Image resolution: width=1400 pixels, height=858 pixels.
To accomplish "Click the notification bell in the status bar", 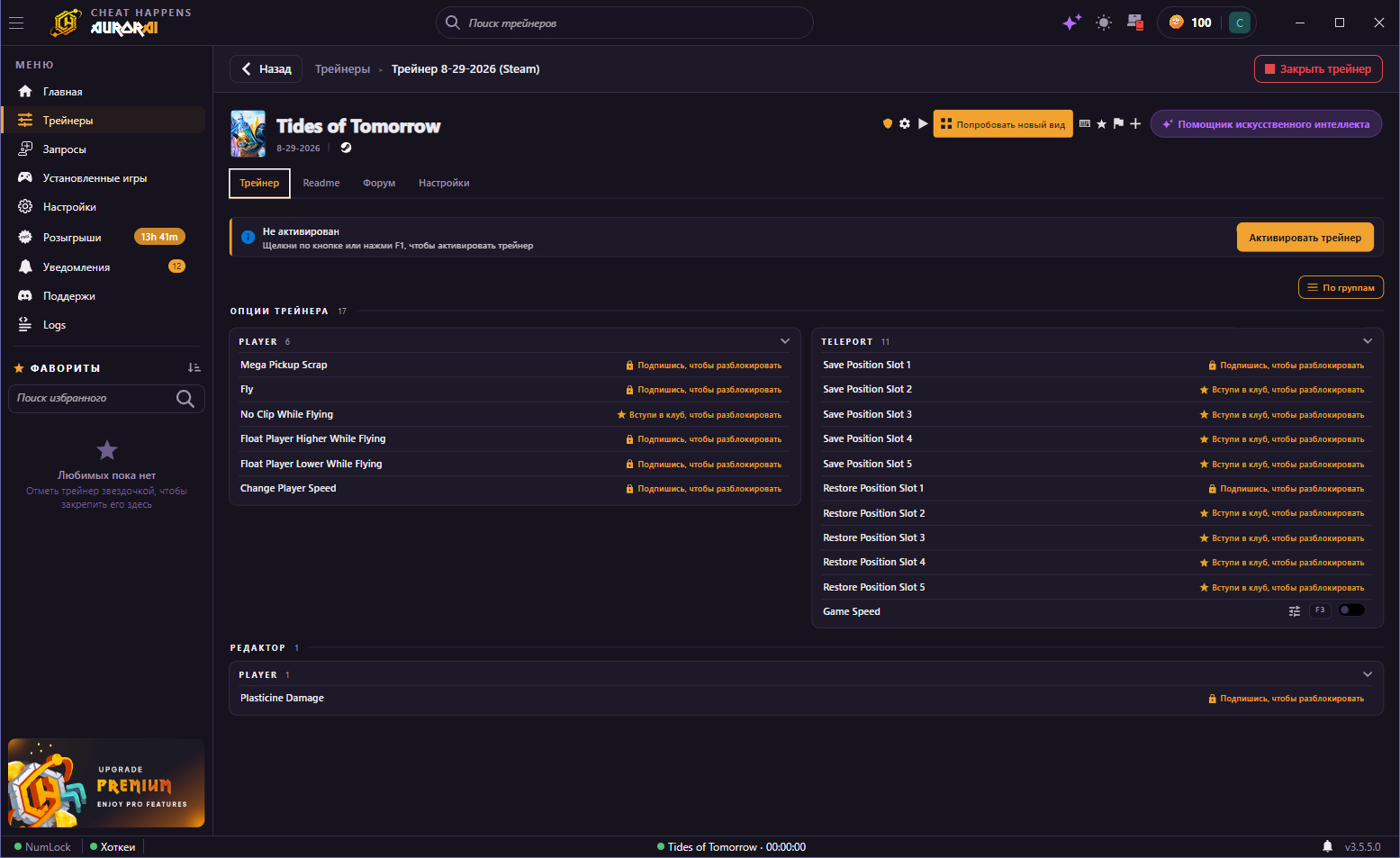I will (1327, 846).
